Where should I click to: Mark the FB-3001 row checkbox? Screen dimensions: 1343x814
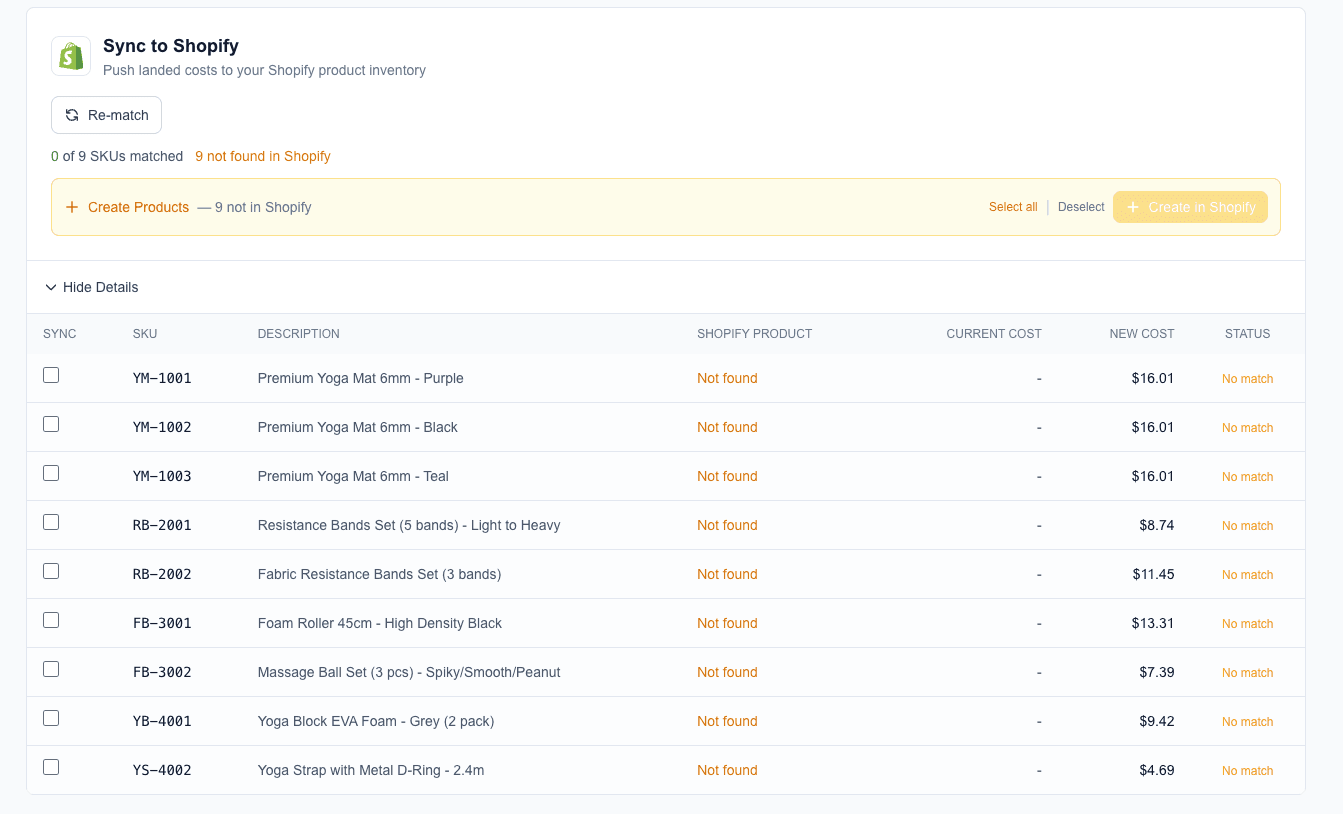point(51,620)
